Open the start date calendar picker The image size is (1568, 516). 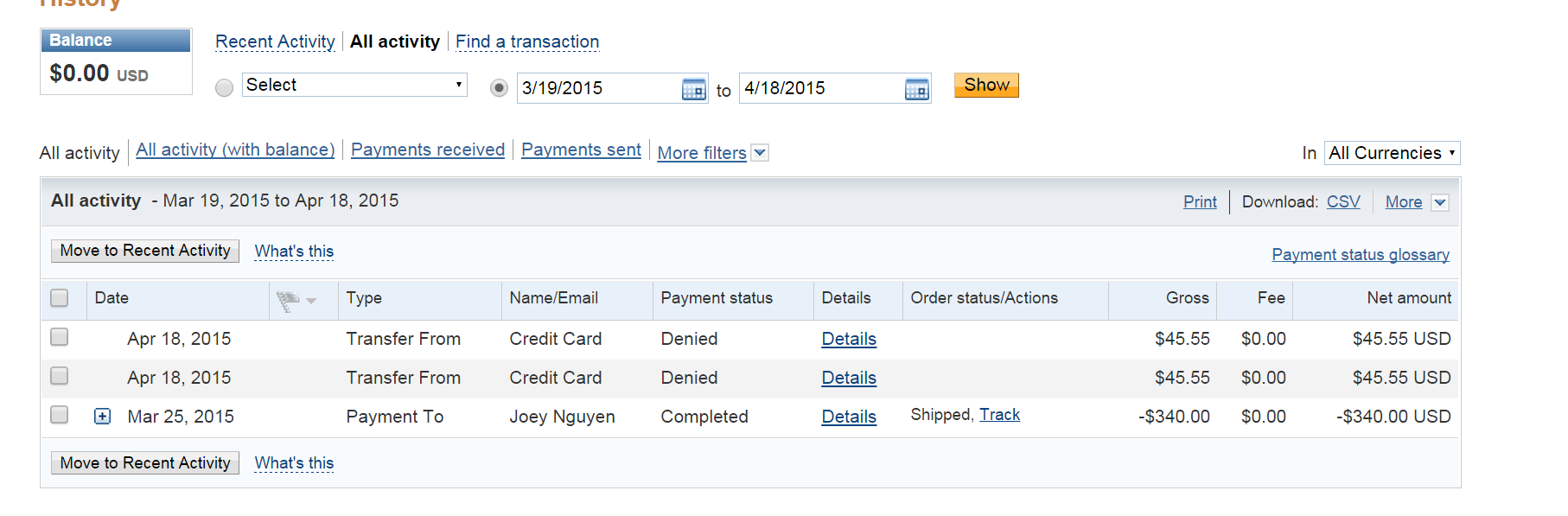tap(693, 89)
